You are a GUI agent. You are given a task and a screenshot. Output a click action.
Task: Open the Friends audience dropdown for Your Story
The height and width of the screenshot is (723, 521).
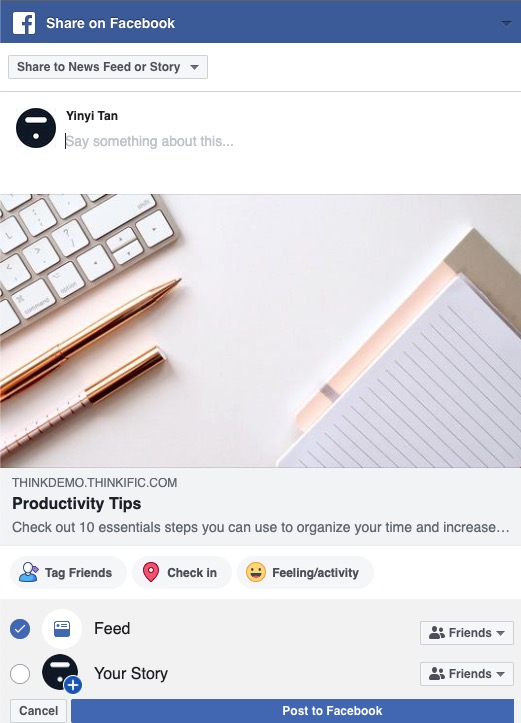[467, 674]
